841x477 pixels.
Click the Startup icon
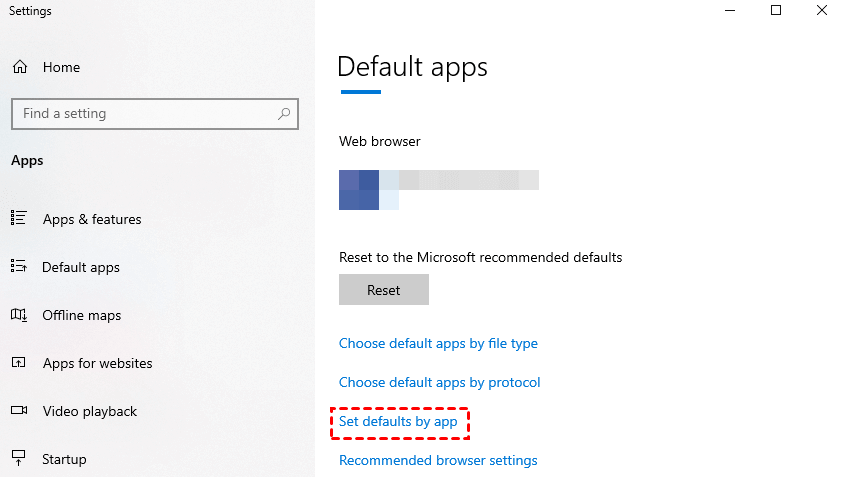19,459
